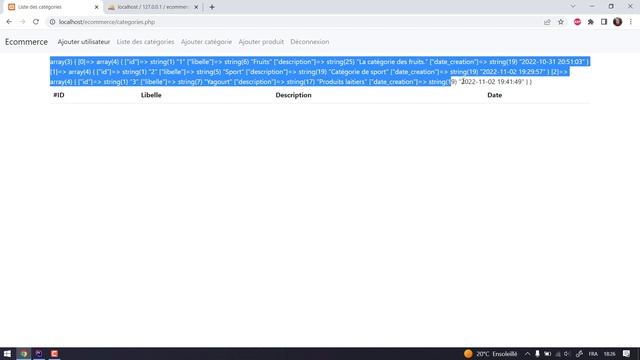Click the Déconnexion link
The height and width of the screenshot is (360, 640).
pyautogui.click(x=310, y=42)
